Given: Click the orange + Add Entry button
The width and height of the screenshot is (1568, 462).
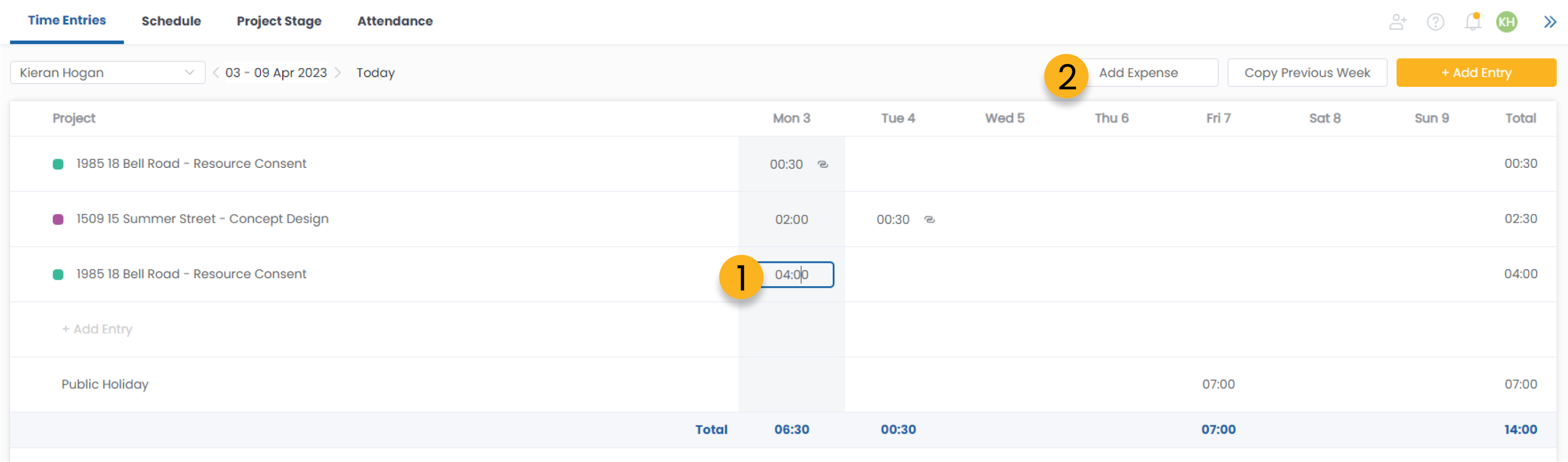Looking at the screenshot, I should coord(1475,72).
